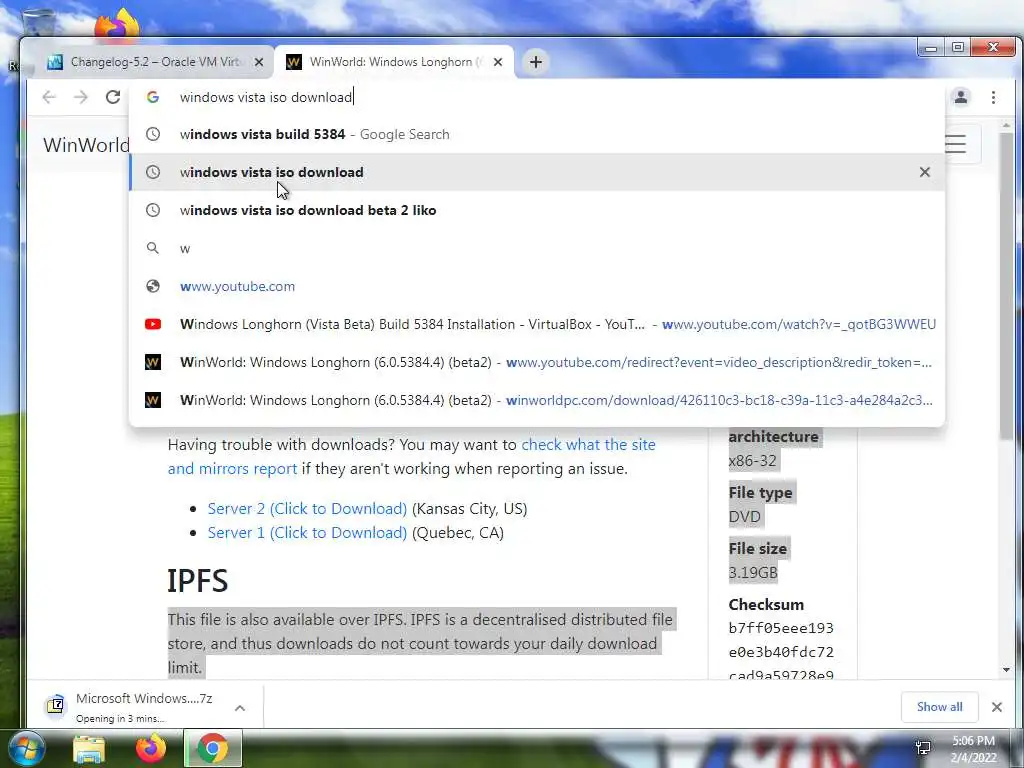1024x768 pixels.
Task: Click the File size value 3.19GB
Action: (x=753, y=573)
